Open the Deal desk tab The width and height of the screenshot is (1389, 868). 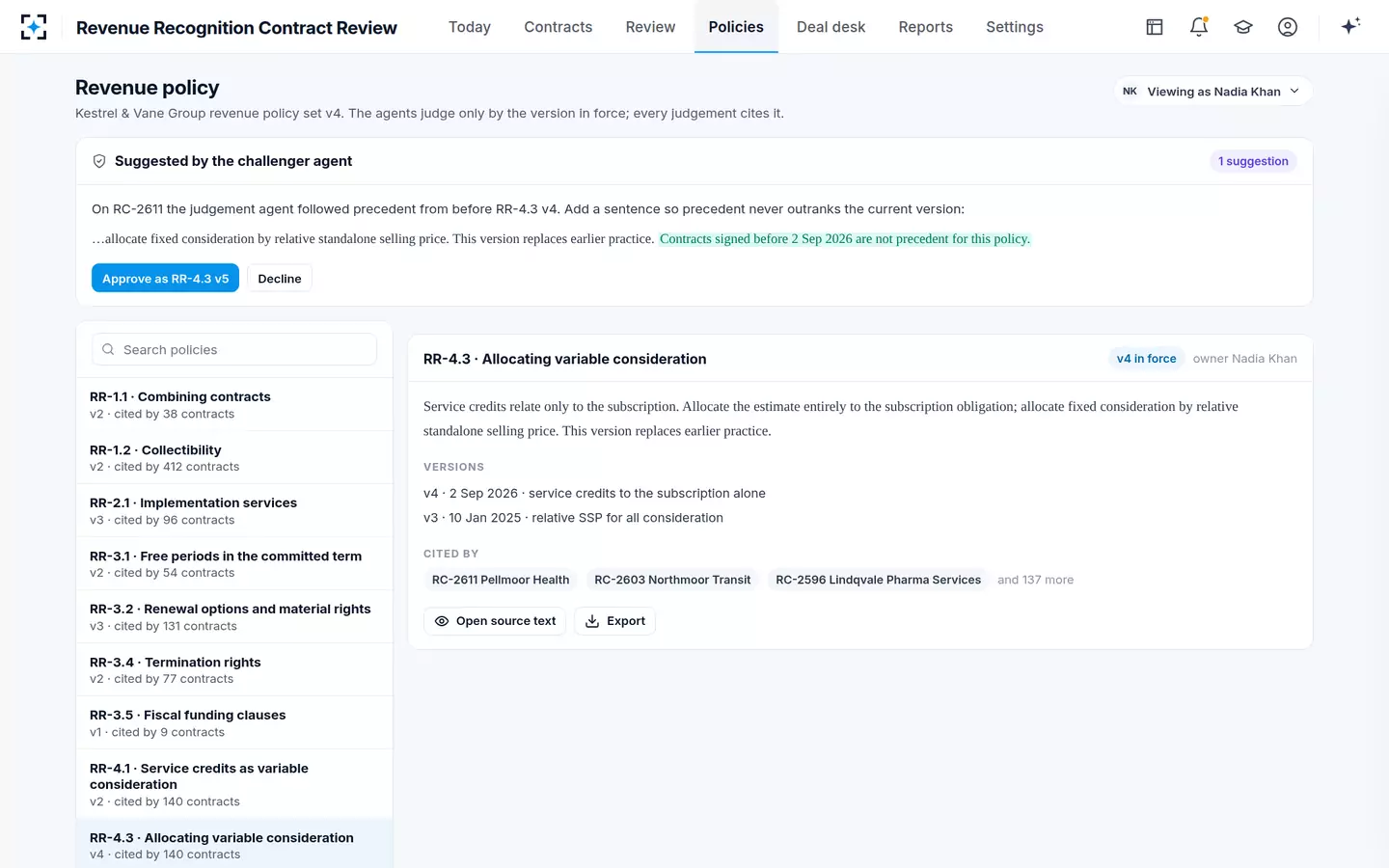click(831, 27)
